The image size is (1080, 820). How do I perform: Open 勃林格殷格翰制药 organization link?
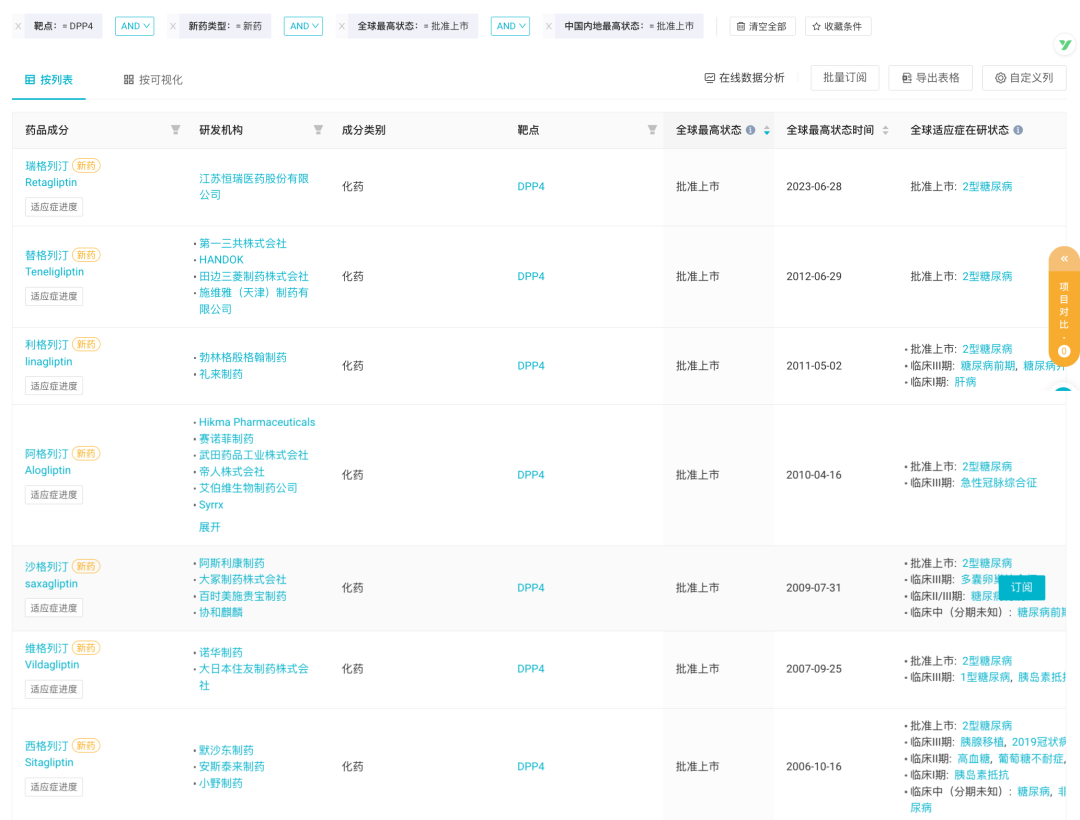click(x=242, y=357)
